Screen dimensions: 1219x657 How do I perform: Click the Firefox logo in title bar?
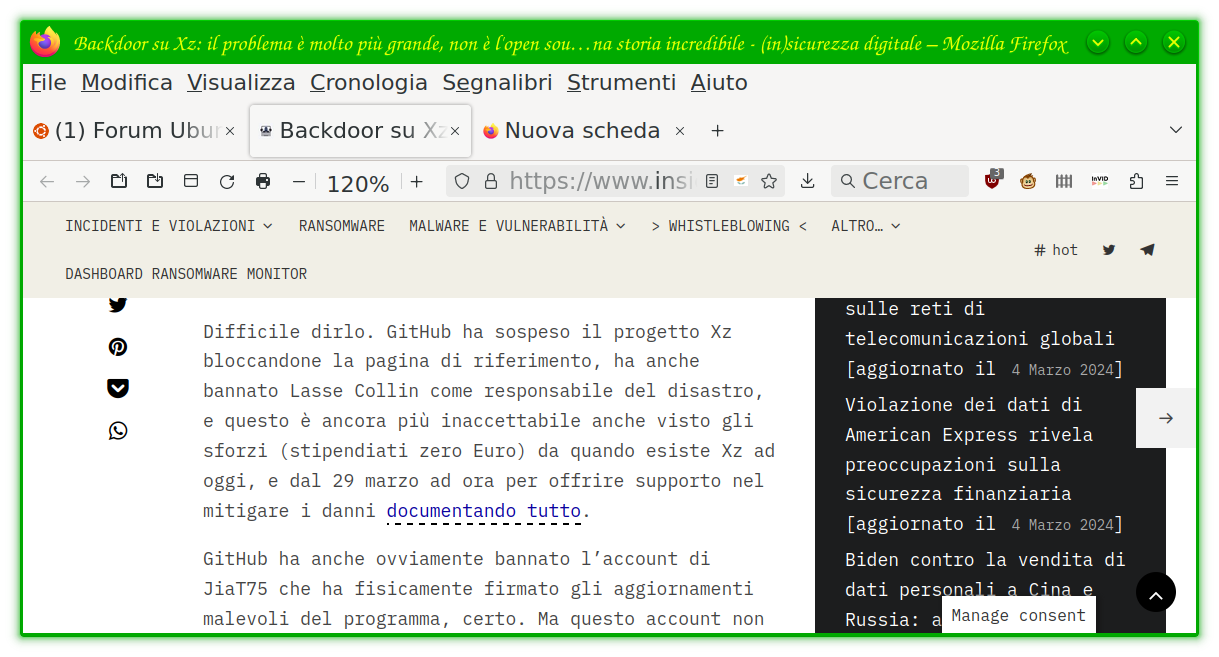point(45,43)
